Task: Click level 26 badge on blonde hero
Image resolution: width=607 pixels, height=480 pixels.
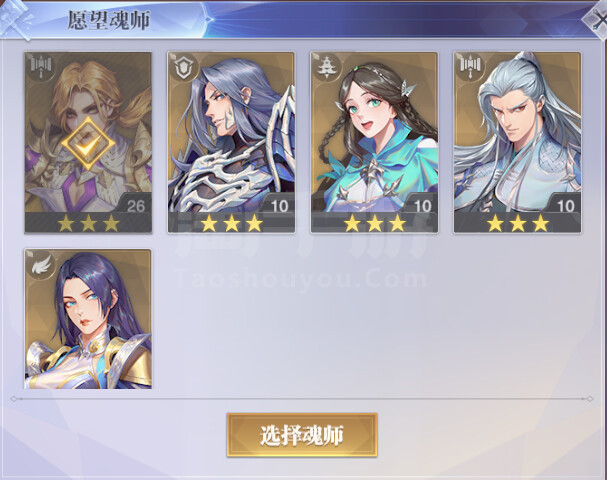Action: tap(135, 206)
